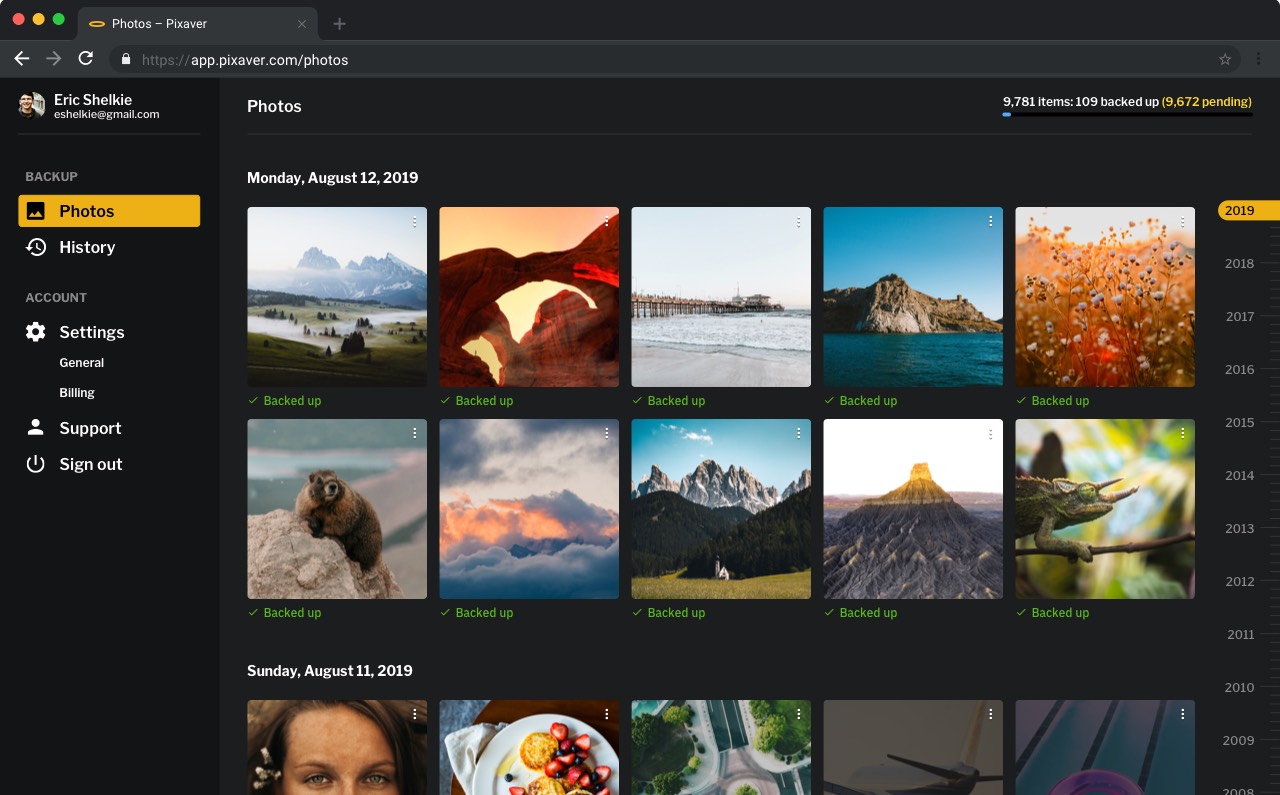Viewport: 1280px width, 795px height.
Task: Open the misty mountain meadow photo
Action: tap(337, 297)
